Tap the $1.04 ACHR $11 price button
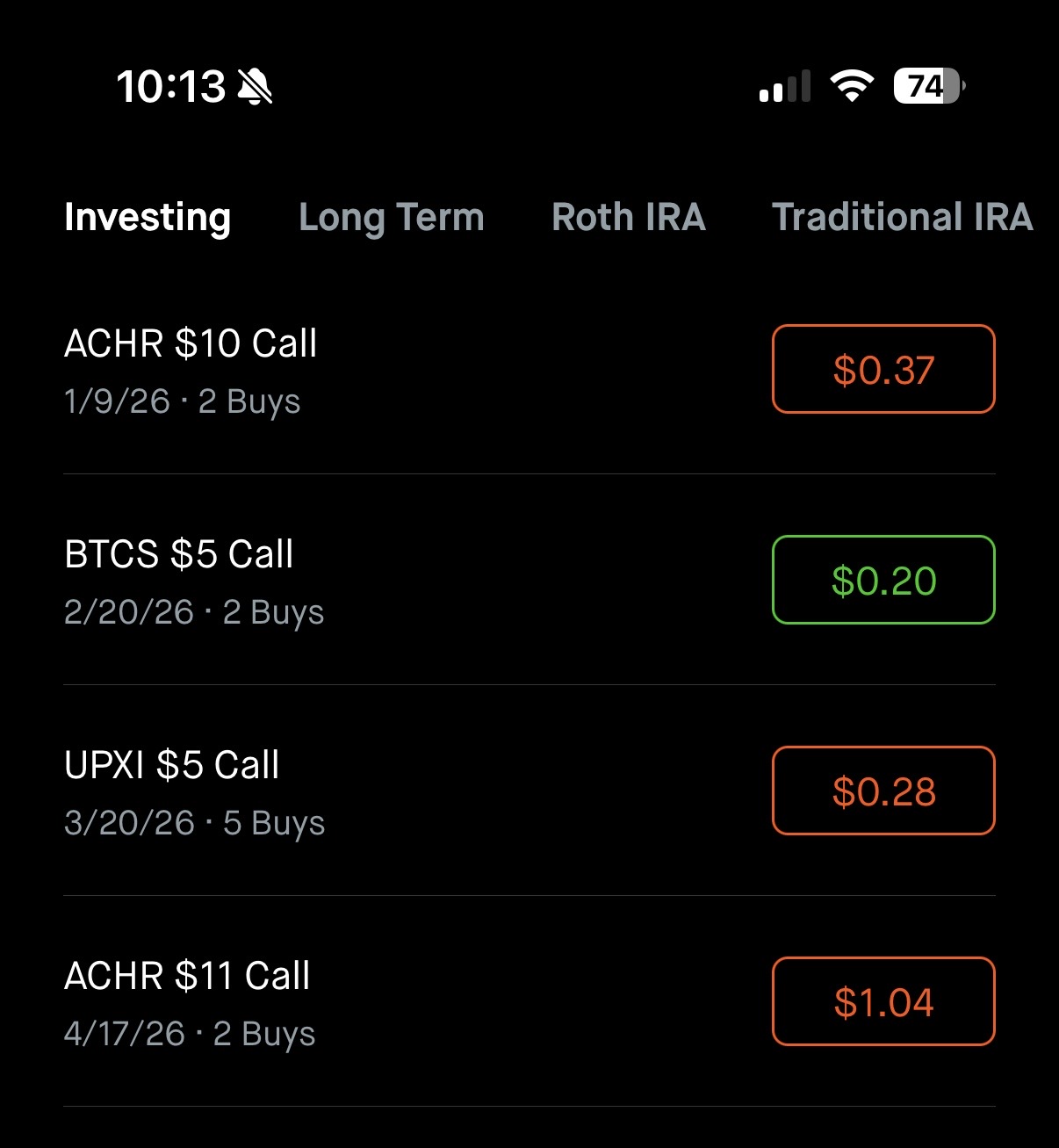The image size is (1059, 1148). pos(883,1001)
